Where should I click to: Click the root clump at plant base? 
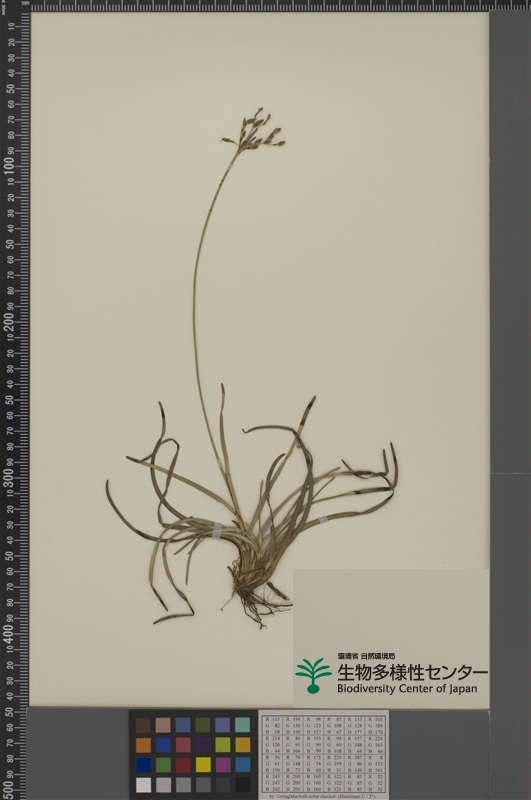(x=250, y=600)
